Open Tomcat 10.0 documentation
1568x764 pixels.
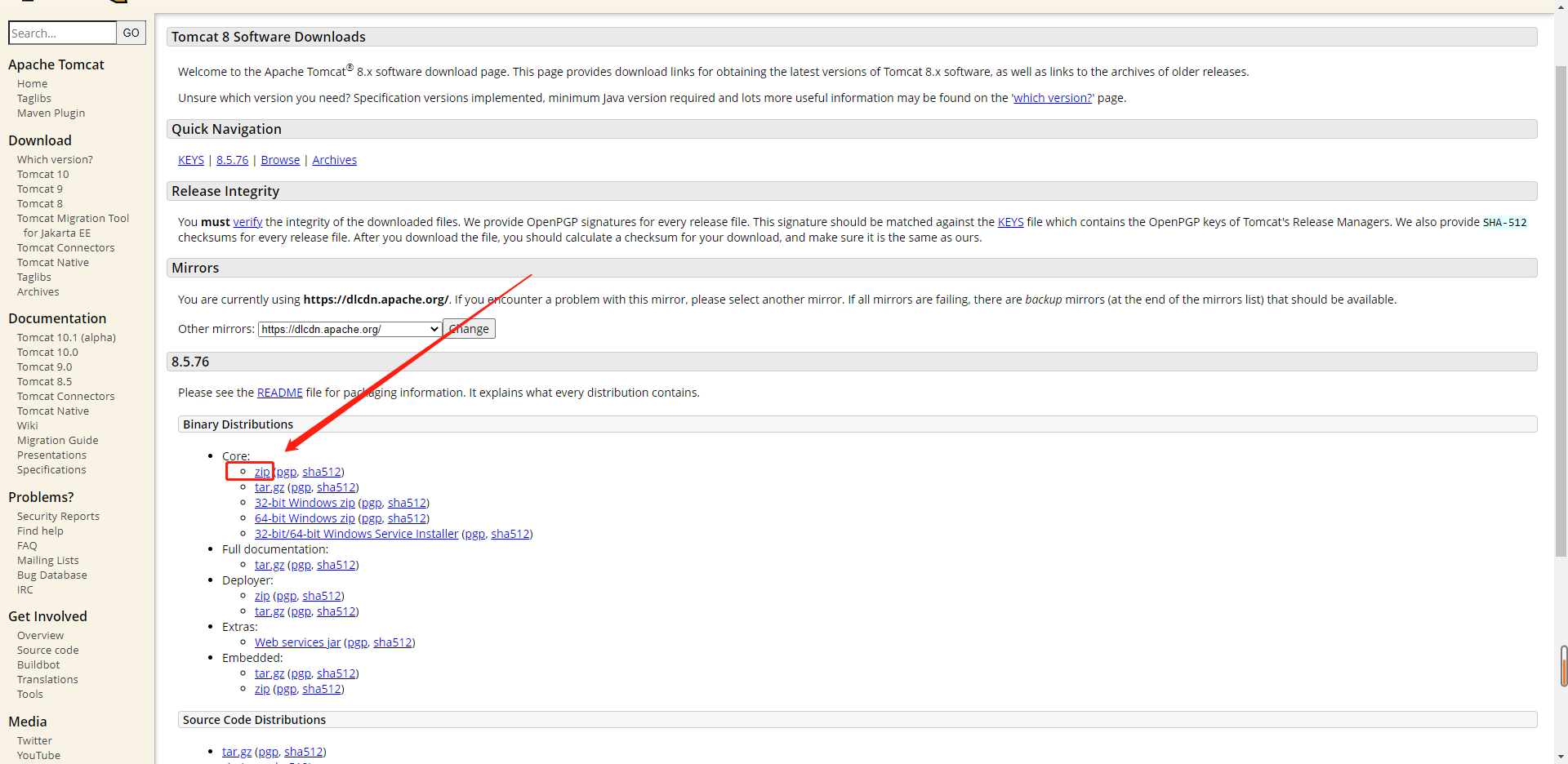tap(47, 353)
